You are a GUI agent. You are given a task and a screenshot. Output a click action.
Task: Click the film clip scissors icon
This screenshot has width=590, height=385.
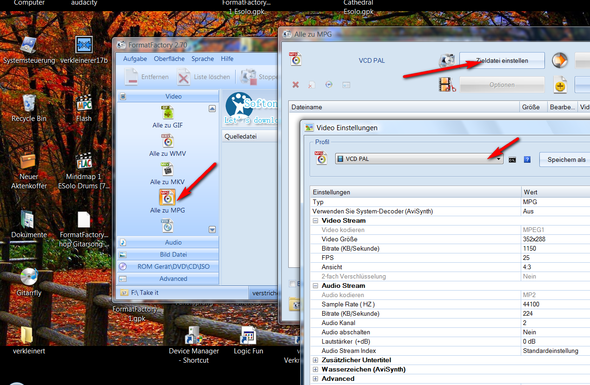point(447,85)
